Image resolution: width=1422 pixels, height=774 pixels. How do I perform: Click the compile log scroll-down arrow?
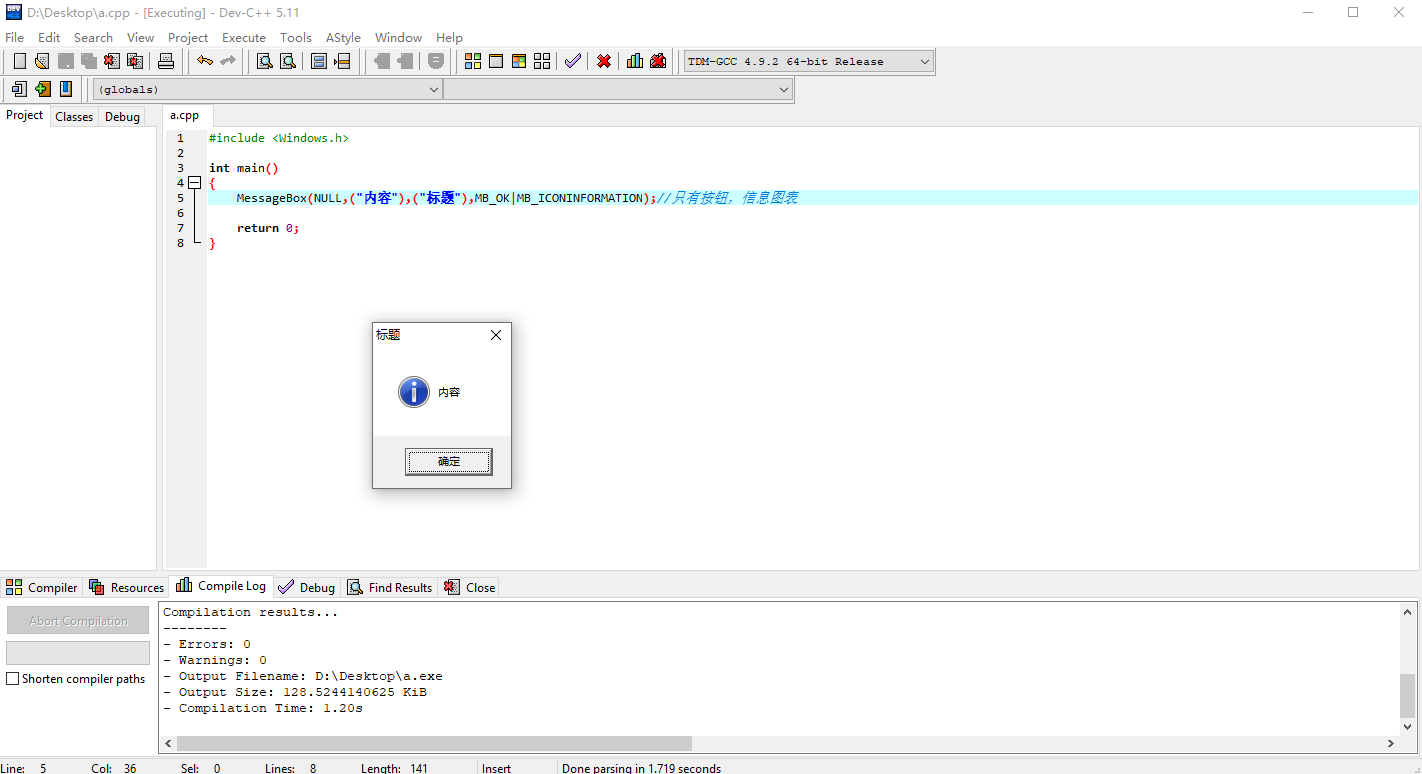pos(1408,727)
